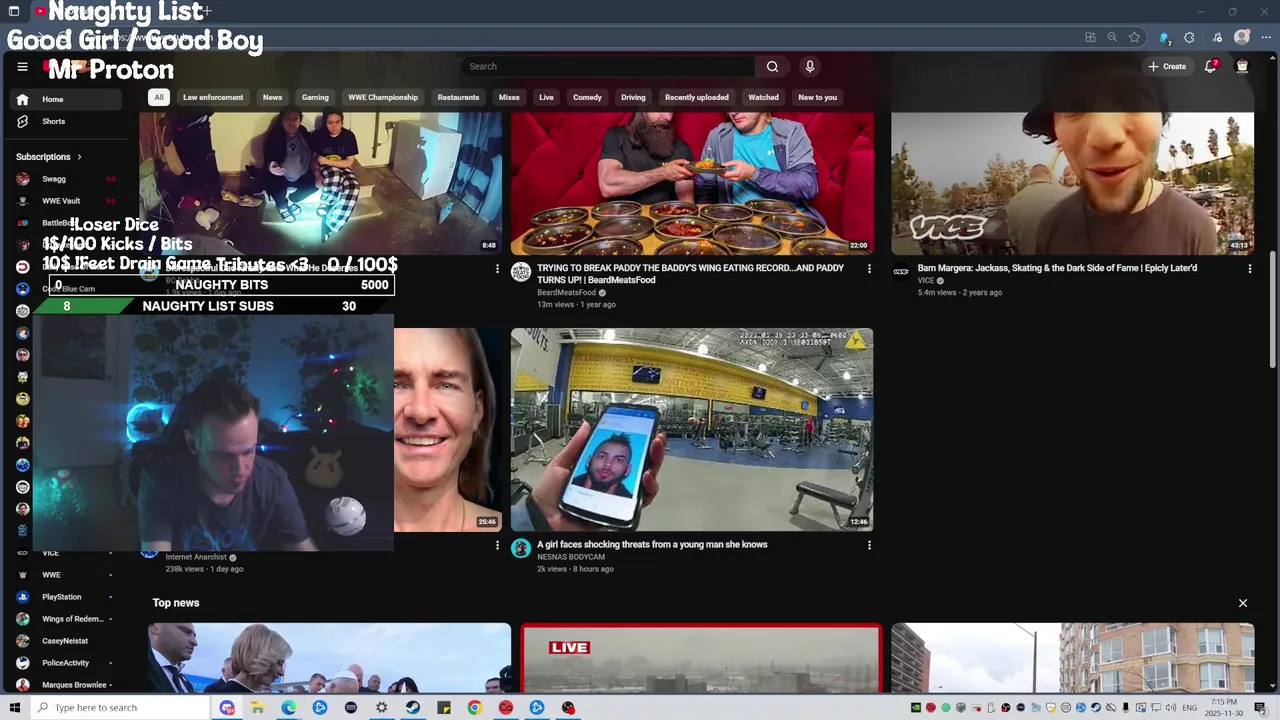
Task: Open the PoliceActivity subscription channel
Action: [66, 663]
